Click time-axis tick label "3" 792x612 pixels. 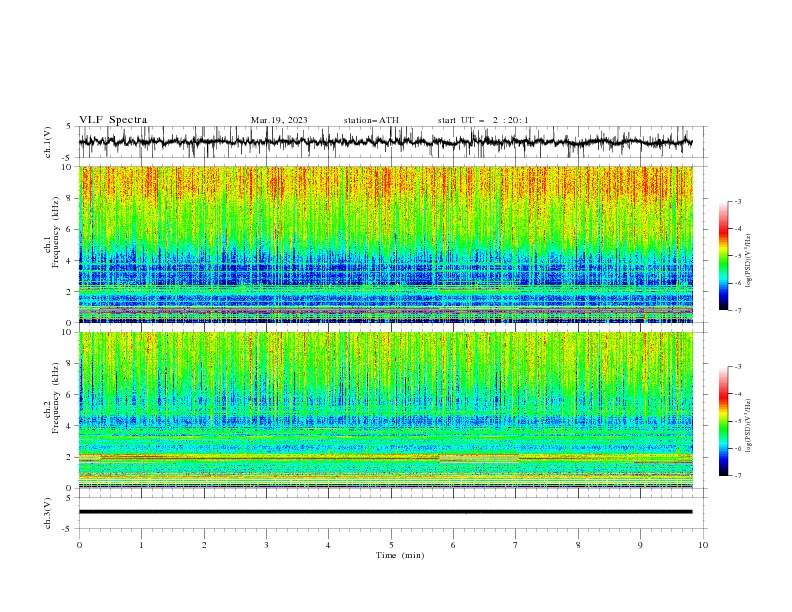(266, 545)
